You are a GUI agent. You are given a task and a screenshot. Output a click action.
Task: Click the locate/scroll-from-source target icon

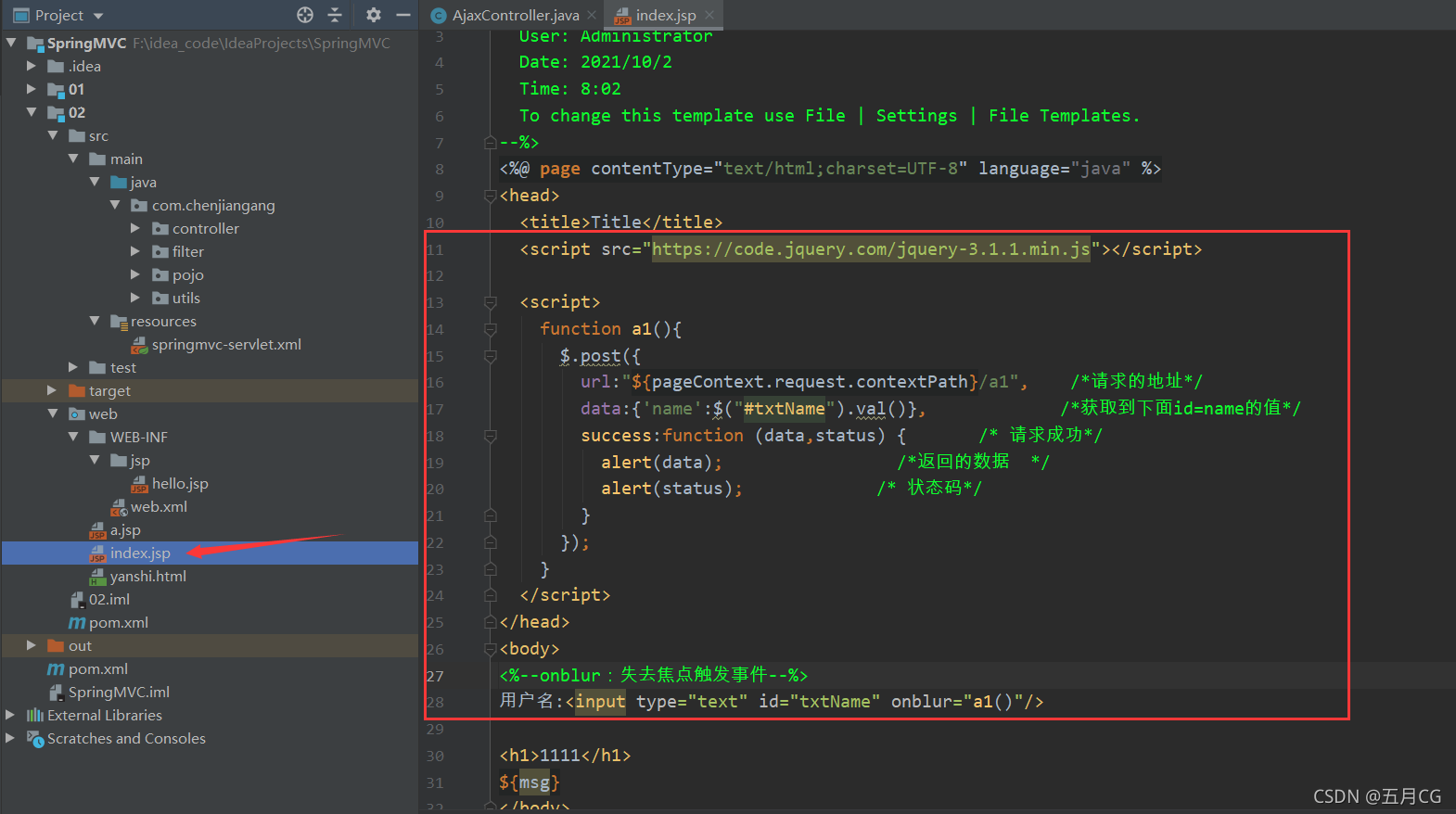coord(305,15)
